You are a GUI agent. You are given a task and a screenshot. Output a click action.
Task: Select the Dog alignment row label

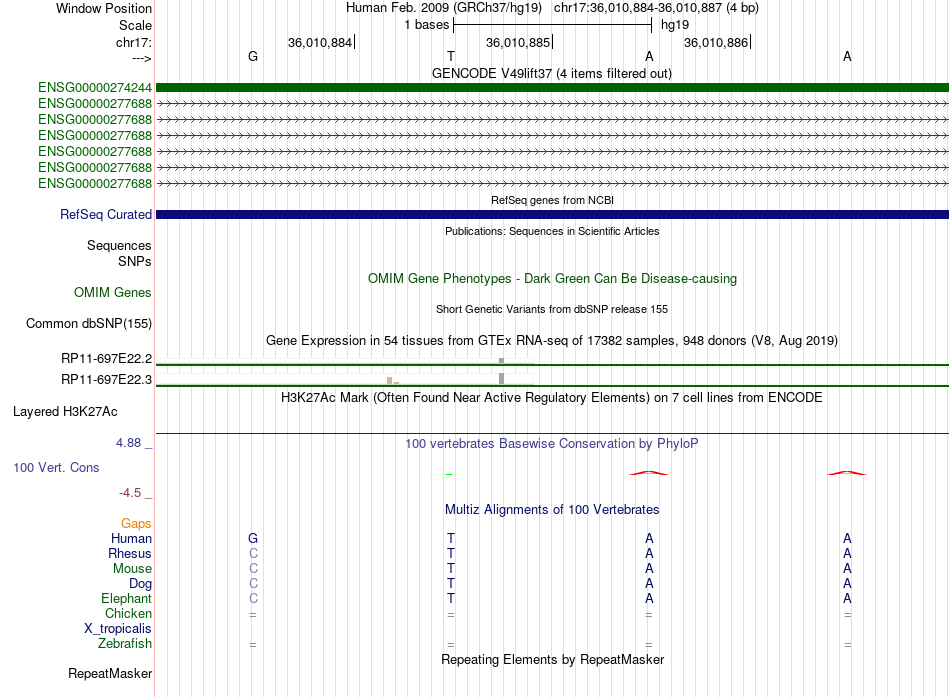[141, 584]
